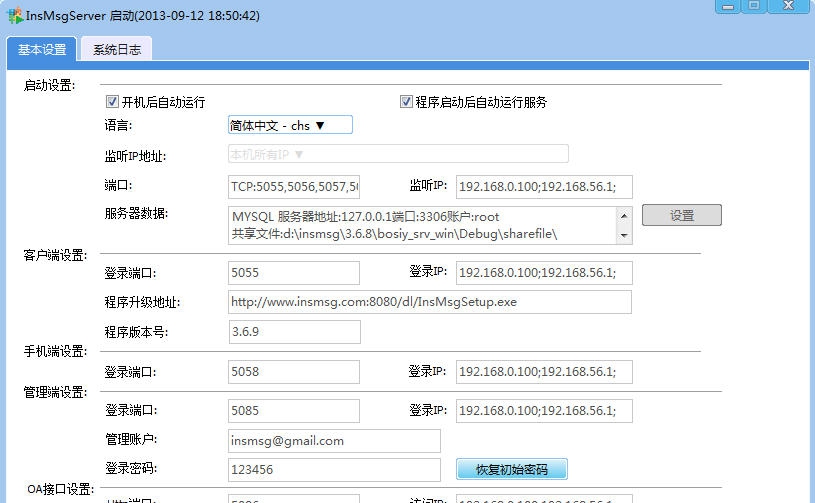Click the 服务器数据 scrollbar up arrow

click(x=624, y=215)
